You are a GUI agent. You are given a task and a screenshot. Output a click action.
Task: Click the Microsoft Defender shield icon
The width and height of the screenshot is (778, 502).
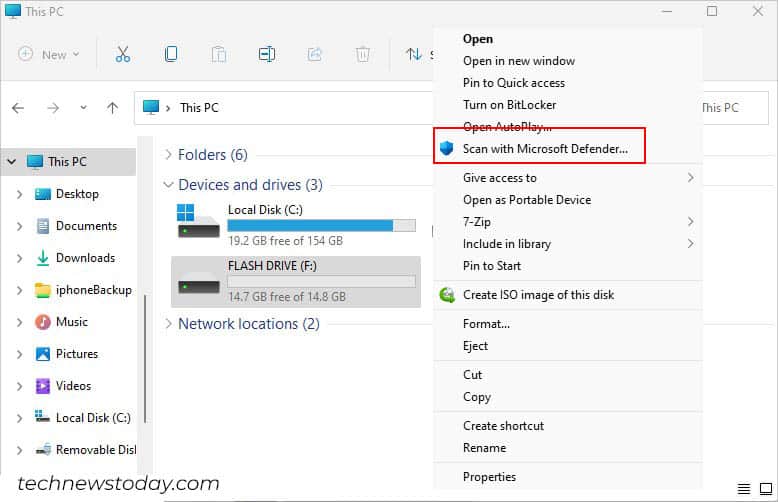click(x=447, y=148)
